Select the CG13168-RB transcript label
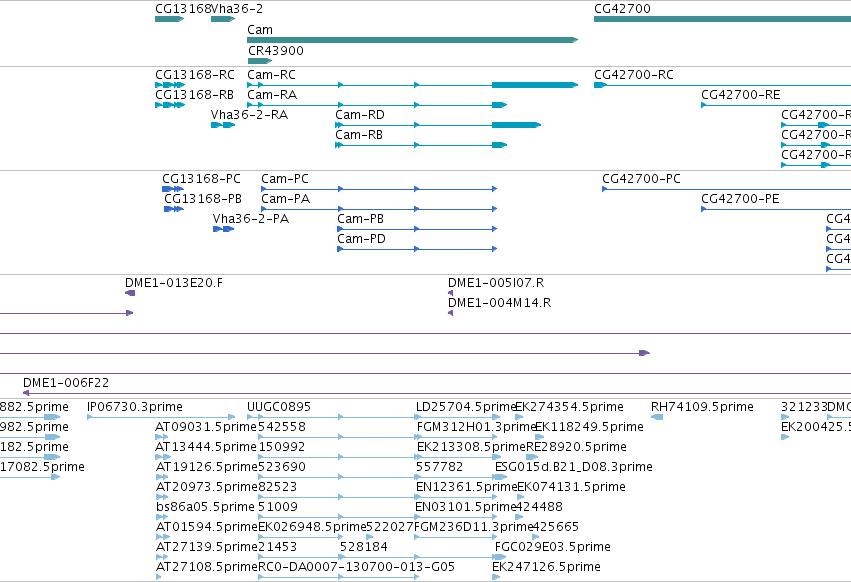The height and width of the screenshot is (582, 851). coord(194,95)
